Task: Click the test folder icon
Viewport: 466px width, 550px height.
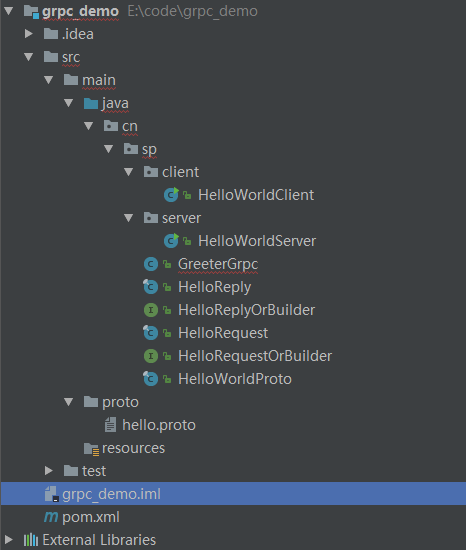Action: pyautogui.click(x=71, y=471)
